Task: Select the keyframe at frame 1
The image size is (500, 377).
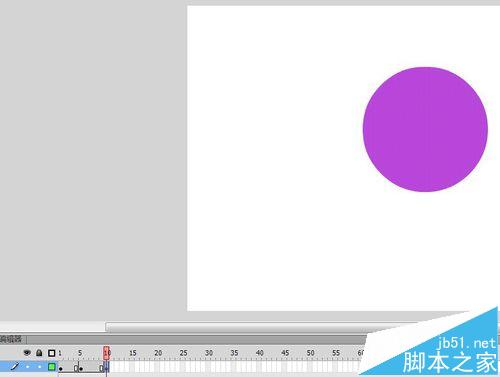Action: [61, 369]
